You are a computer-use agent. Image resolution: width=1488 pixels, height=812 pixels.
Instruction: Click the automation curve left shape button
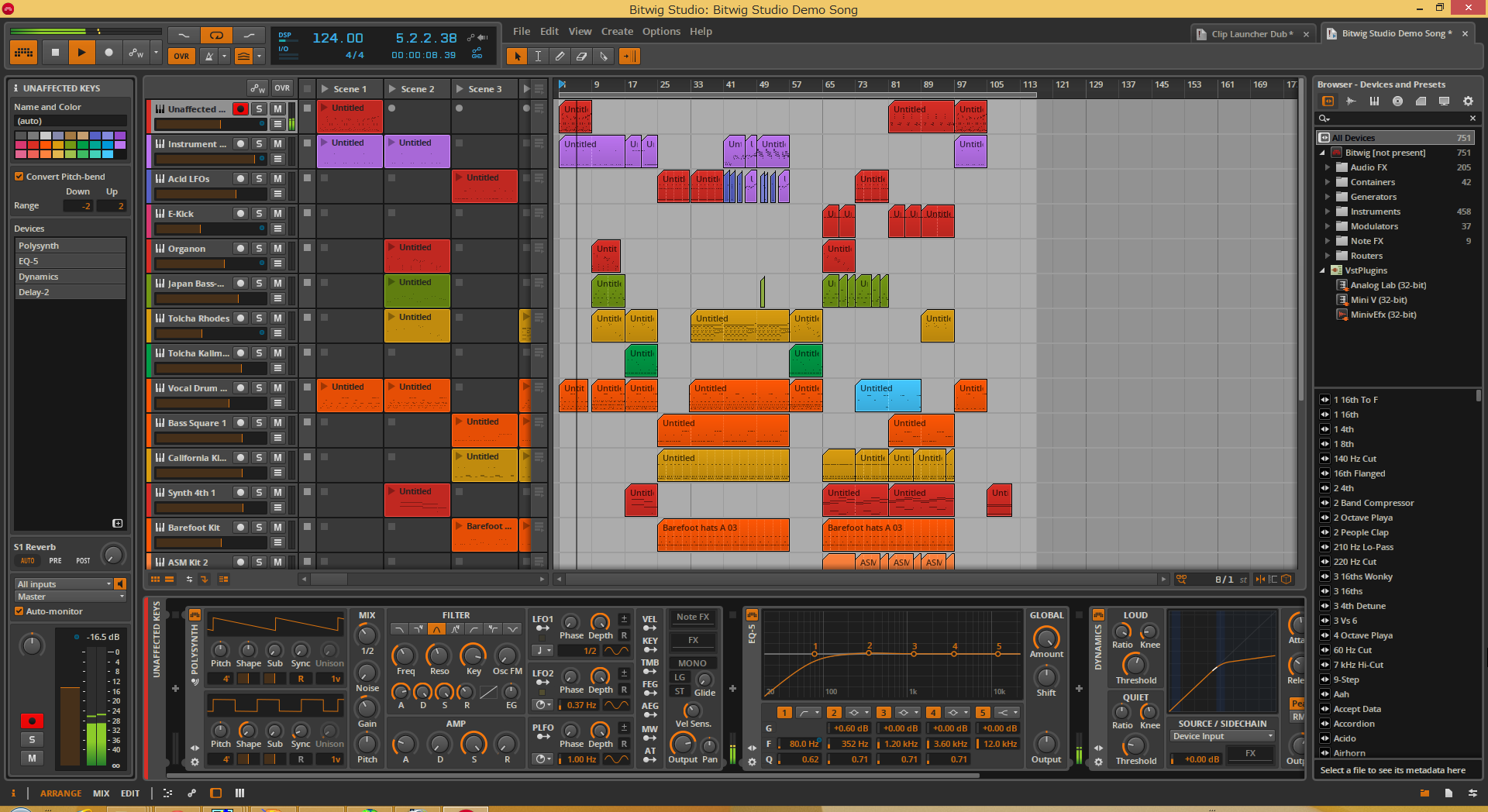[184, 36]
